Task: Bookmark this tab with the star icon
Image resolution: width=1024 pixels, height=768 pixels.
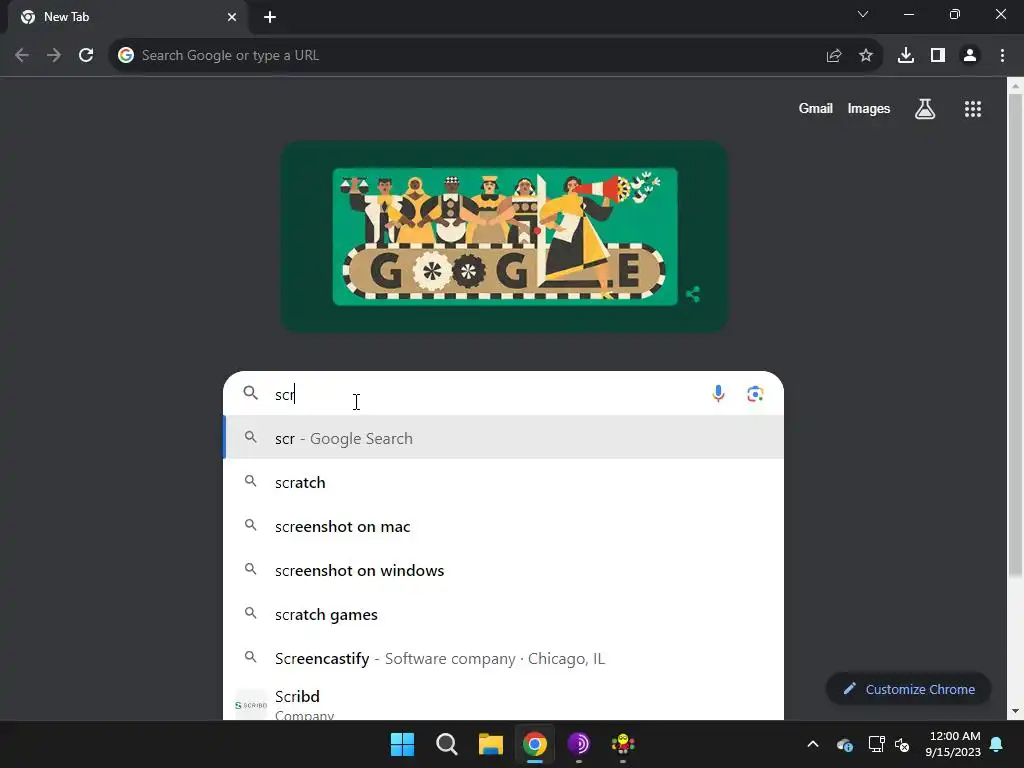Action: click(x=866, y=56)
